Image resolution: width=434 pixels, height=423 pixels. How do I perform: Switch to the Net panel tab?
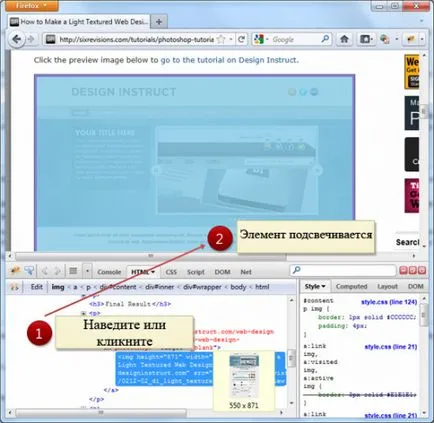[x=246, y=272]
